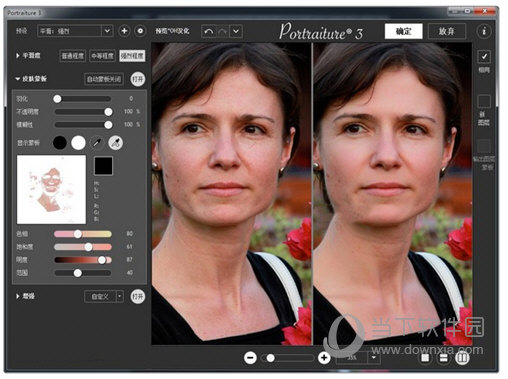Choose white mask display circle
The image size is (508, 379).
[78, 143]
